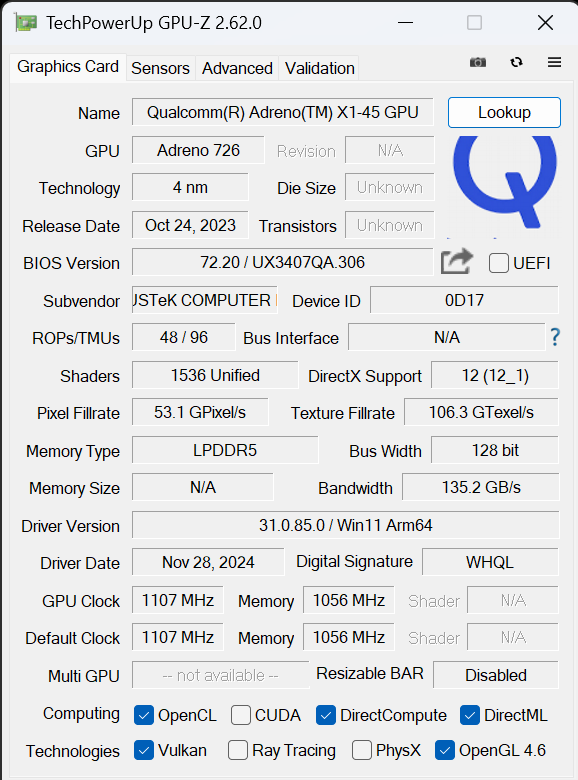This screenshot has height=780, width=578.
Task: Click the Texture Fillrate value 106.3 GTexel/s
Action: point(482,412)
